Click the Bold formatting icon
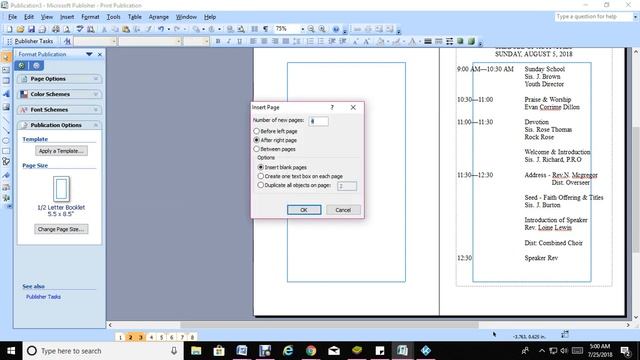This screenshot has width=640, height=360. click(218, 41)
